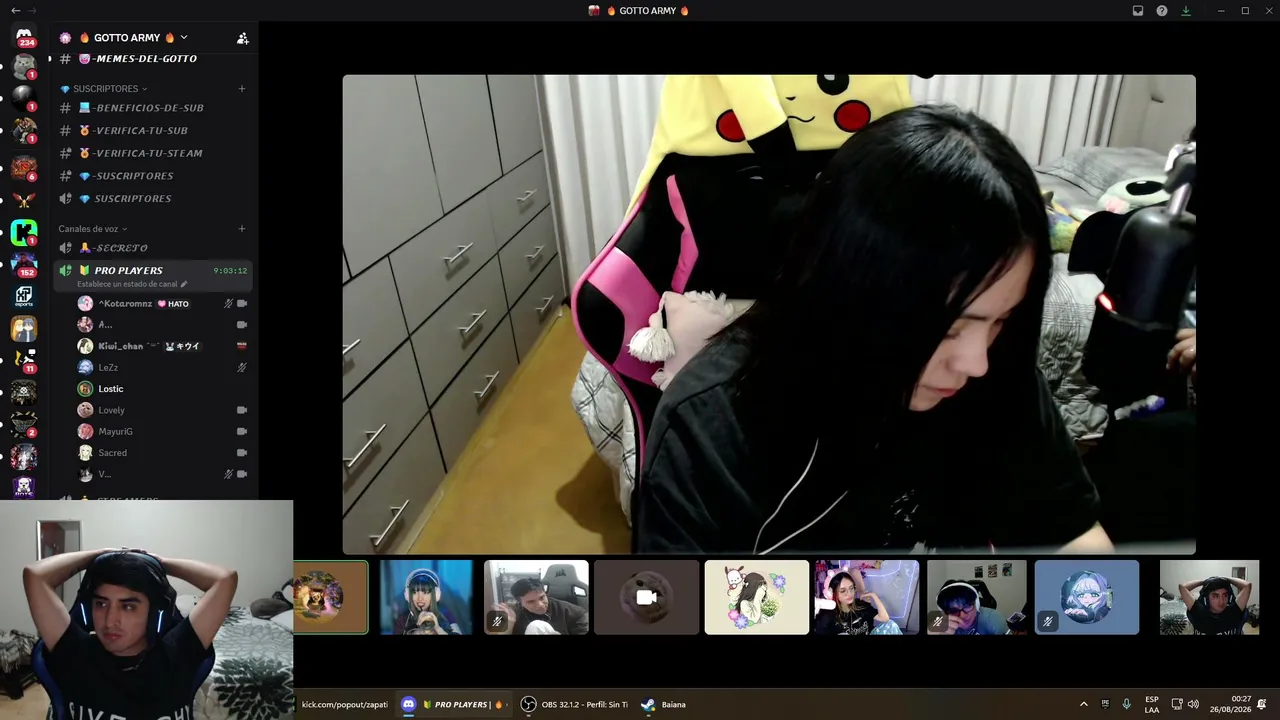Add a channel to SUSCRIPTORES category
Viewport: 1280px width, 720px height.
coord(242,89)
